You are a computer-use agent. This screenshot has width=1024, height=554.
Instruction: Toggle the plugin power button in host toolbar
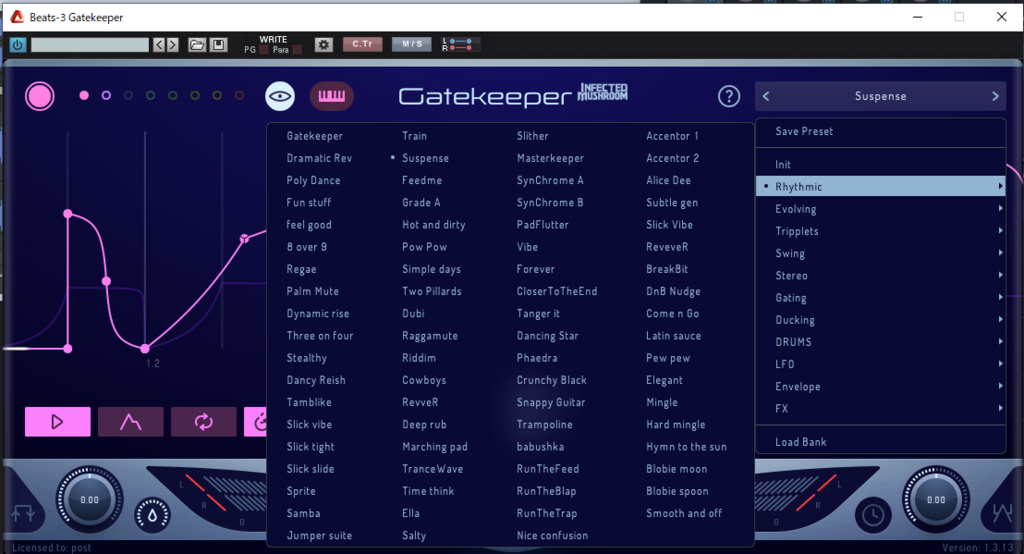pos(18,44)
